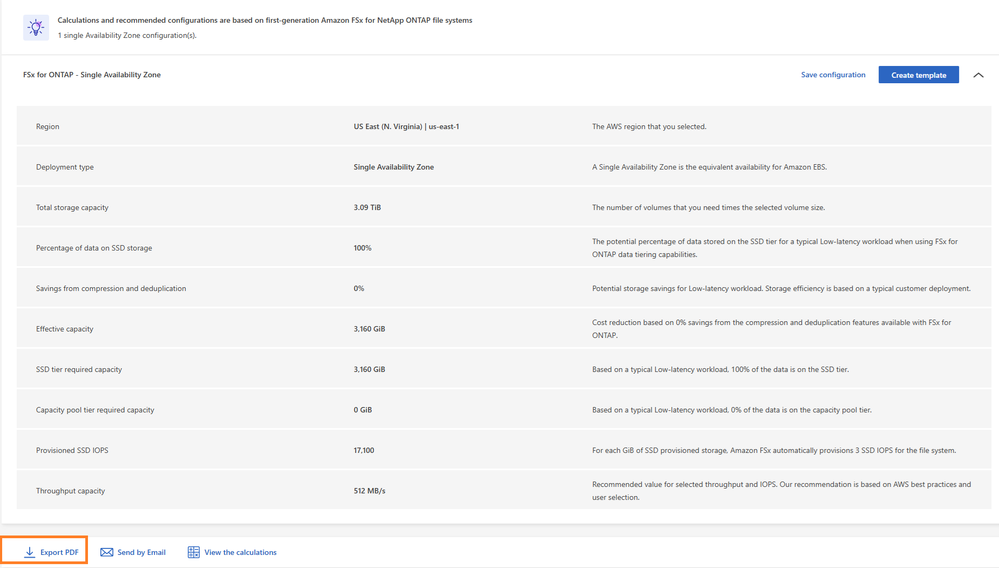
Task: Select the Effective capacity row label
Action: (65, 329)
